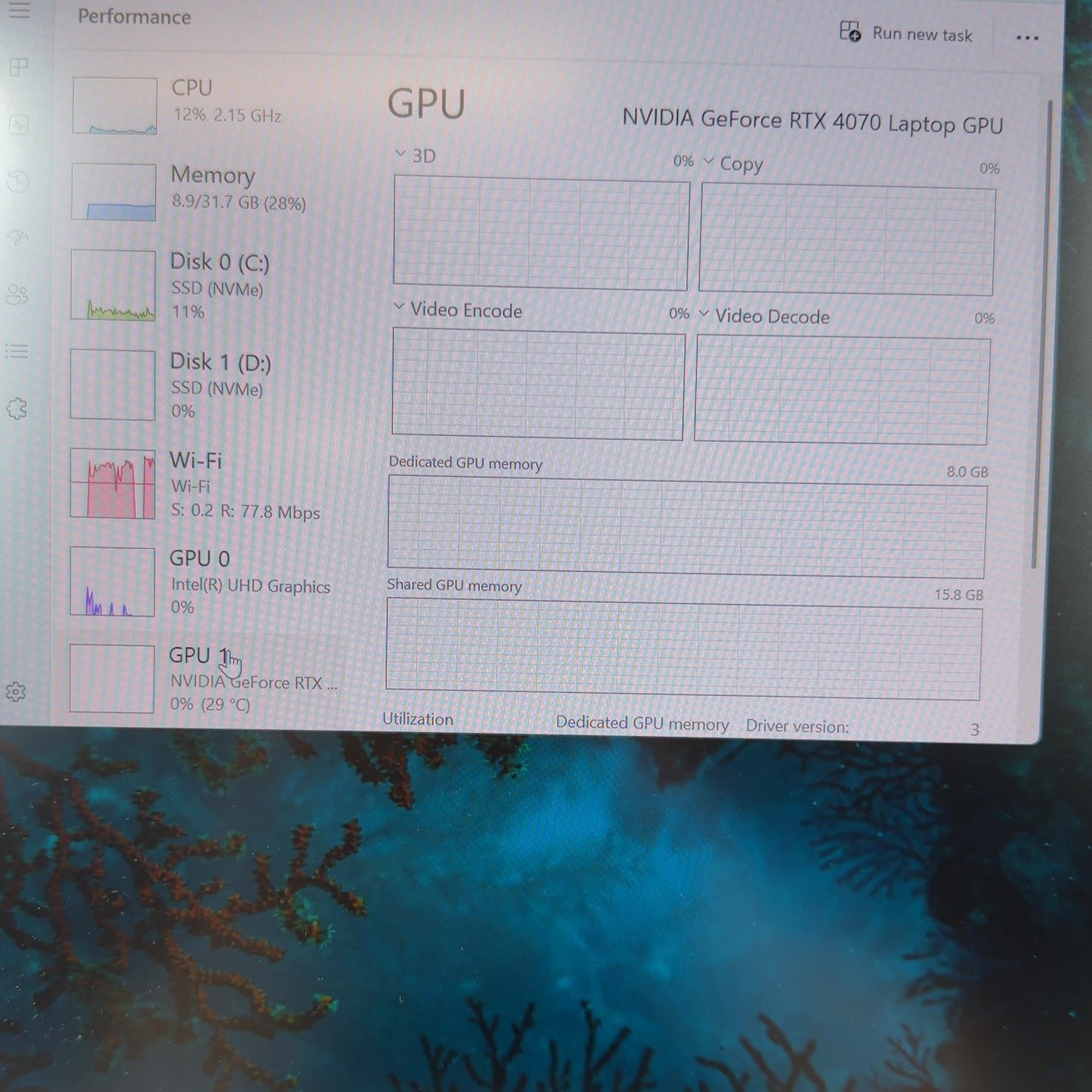Image resolution: width=1092 pixels, height=1092 pixels.
Task: Click the GPU 0 mini graph thumbnail
Action: (x=113, y=582)
